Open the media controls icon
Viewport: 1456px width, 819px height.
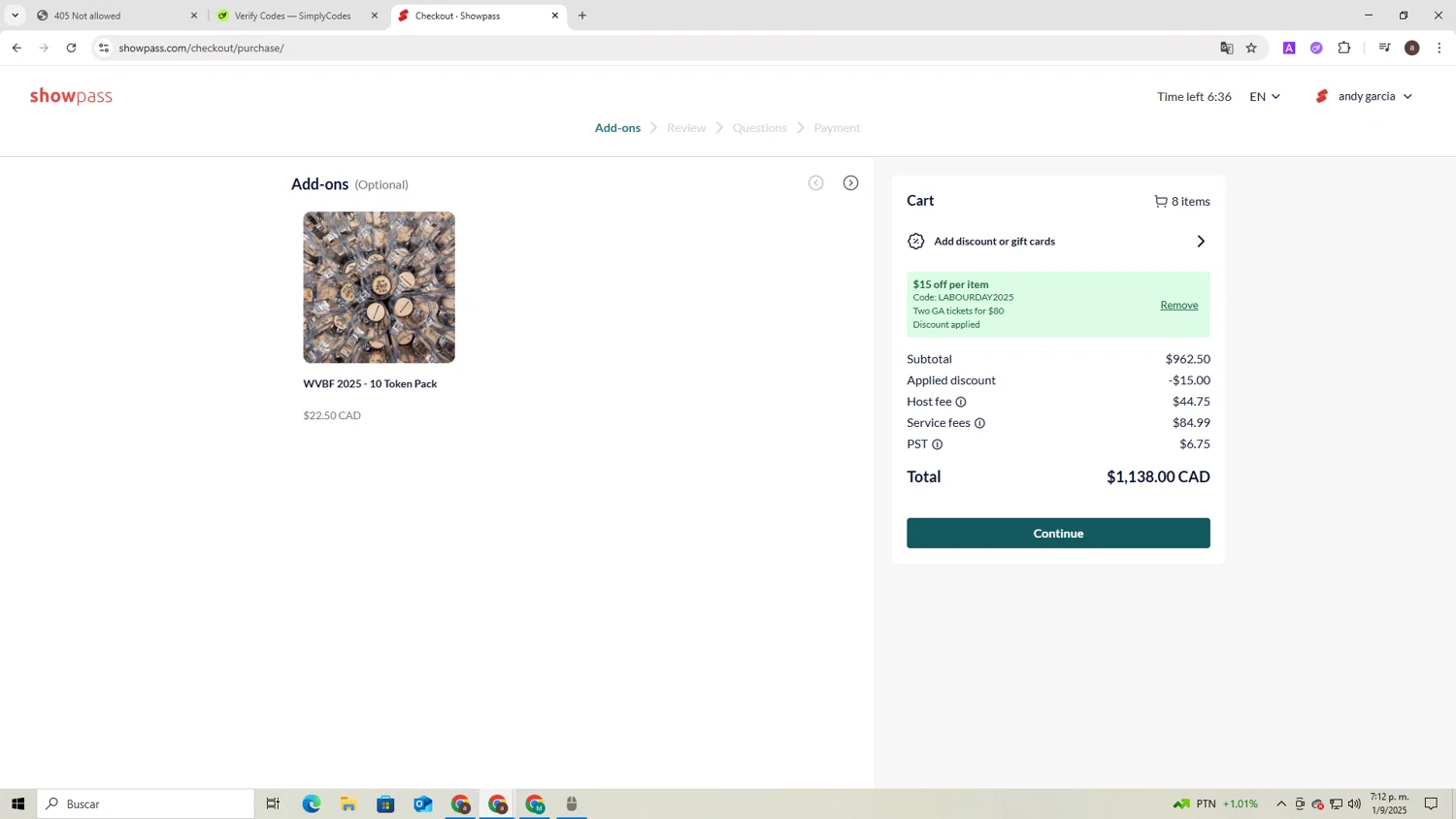click(1384, 48)
